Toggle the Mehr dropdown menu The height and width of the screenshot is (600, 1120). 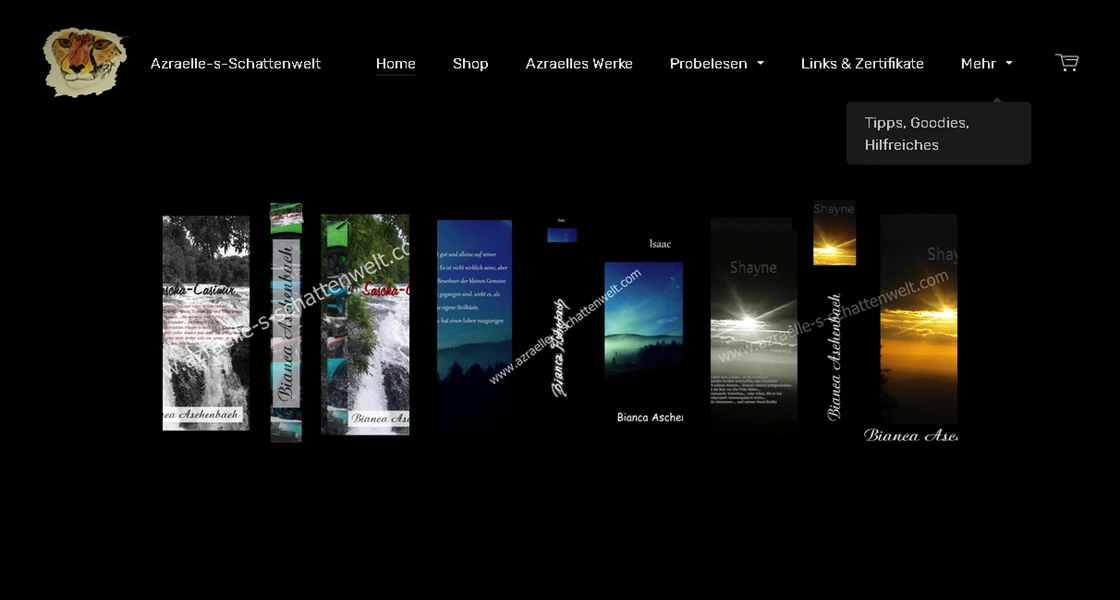986,63
